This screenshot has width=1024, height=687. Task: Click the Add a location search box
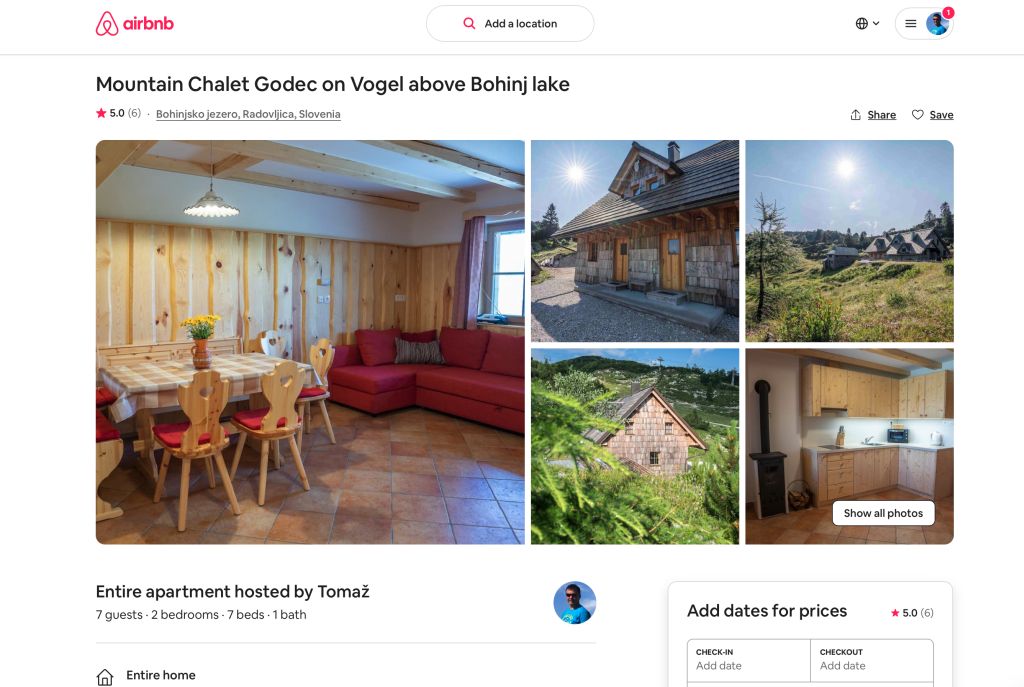pyautogui.click(x=520, y=24)
